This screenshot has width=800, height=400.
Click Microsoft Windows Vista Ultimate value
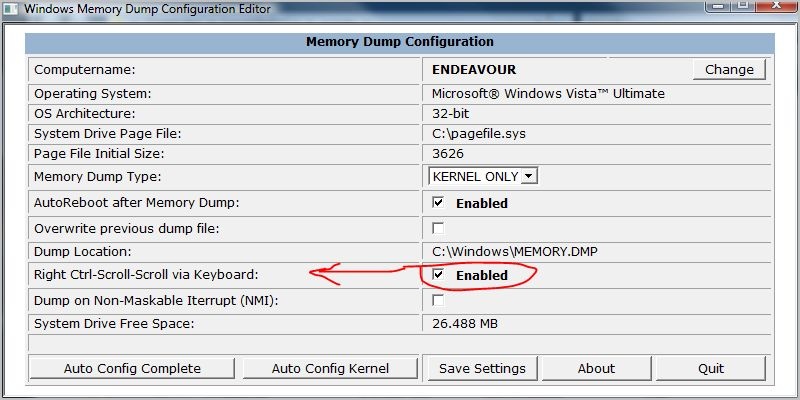pos(548,94)
